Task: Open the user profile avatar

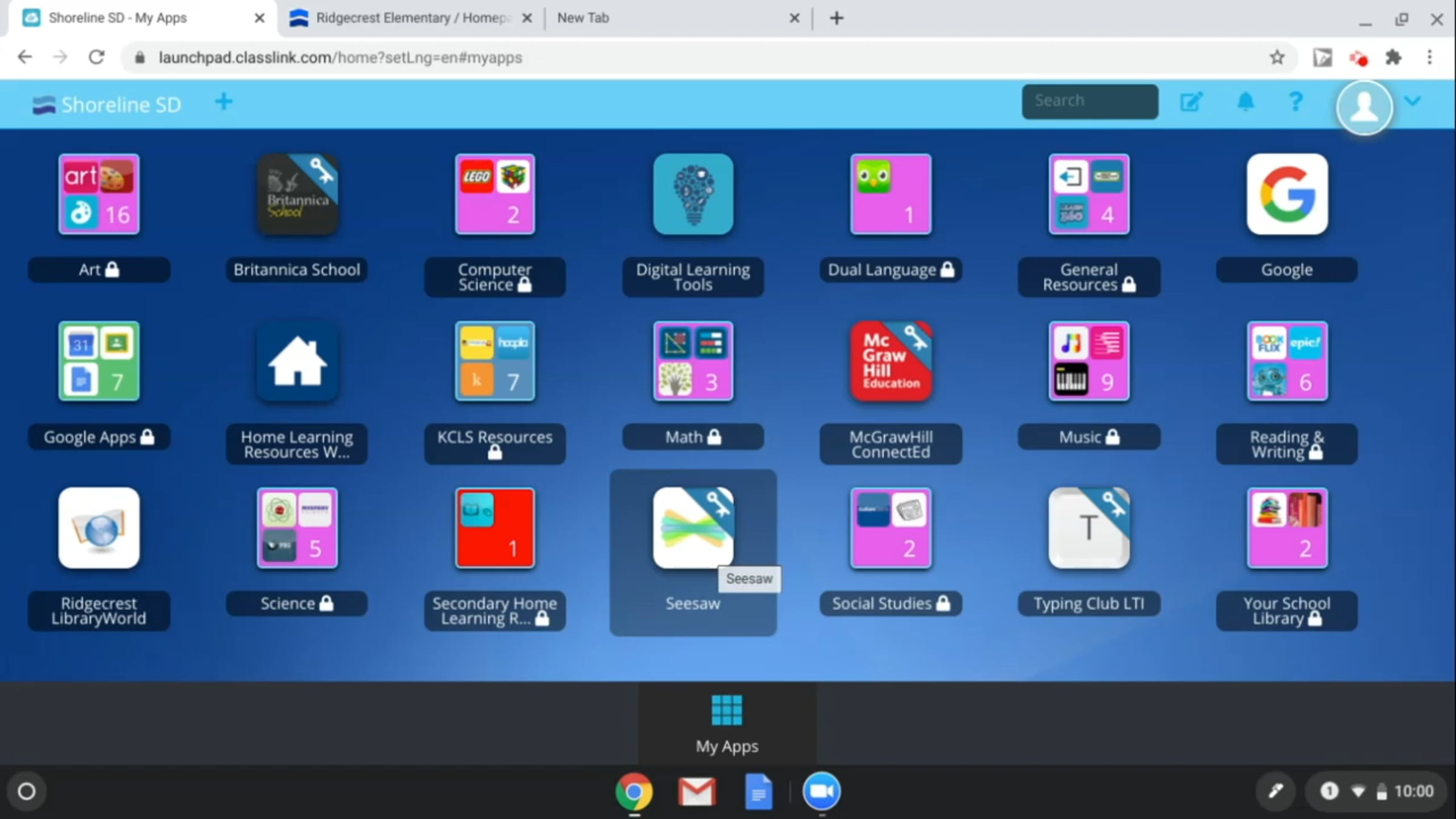Action: point(1364,107)
